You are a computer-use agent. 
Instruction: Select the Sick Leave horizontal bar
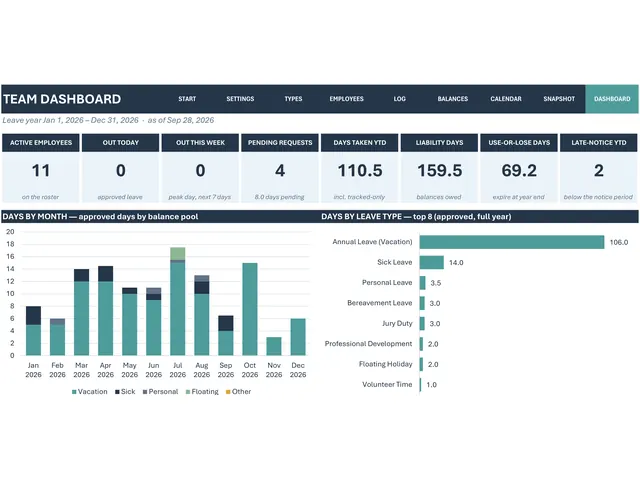pyautogui.click(x=431, y=262)
